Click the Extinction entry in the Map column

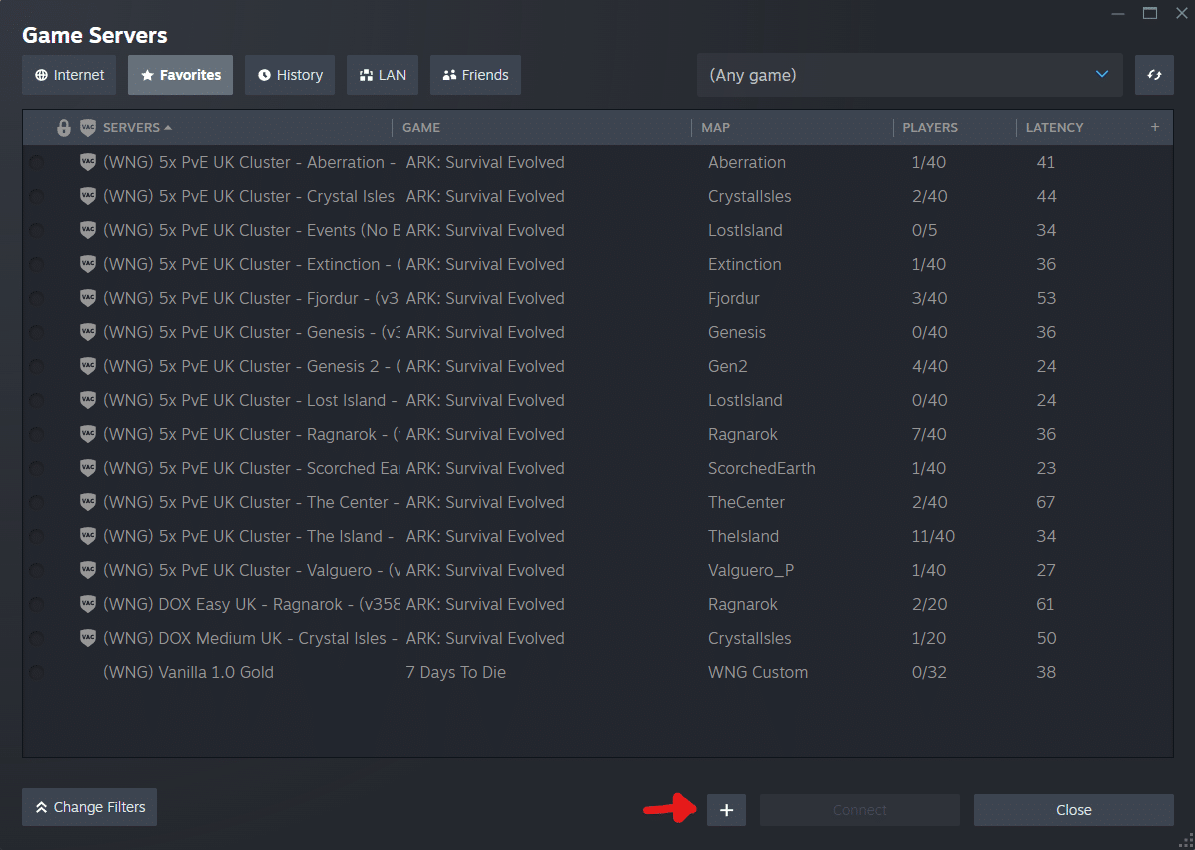(745, 265)
